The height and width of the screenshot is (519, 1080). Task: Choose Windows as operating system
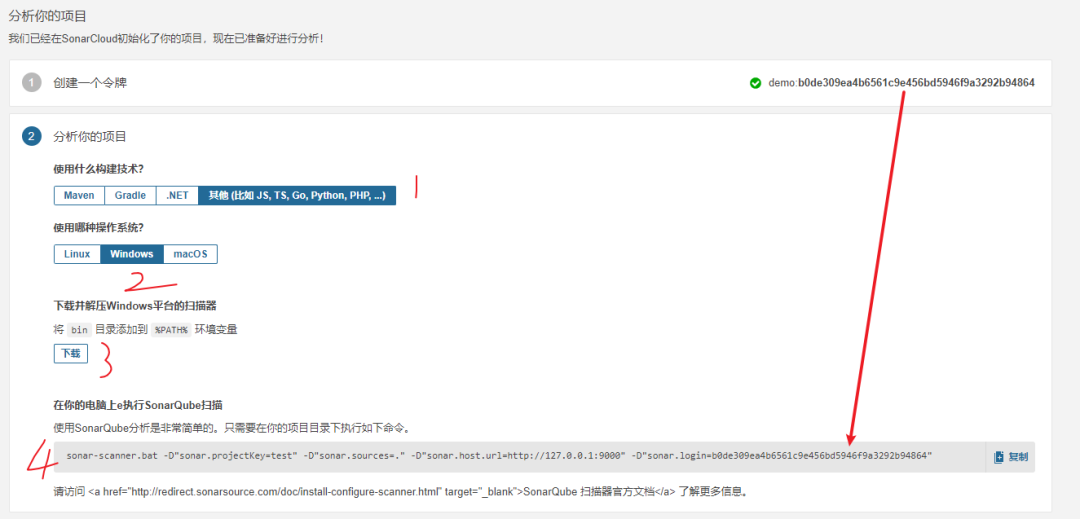pos(132,254)
